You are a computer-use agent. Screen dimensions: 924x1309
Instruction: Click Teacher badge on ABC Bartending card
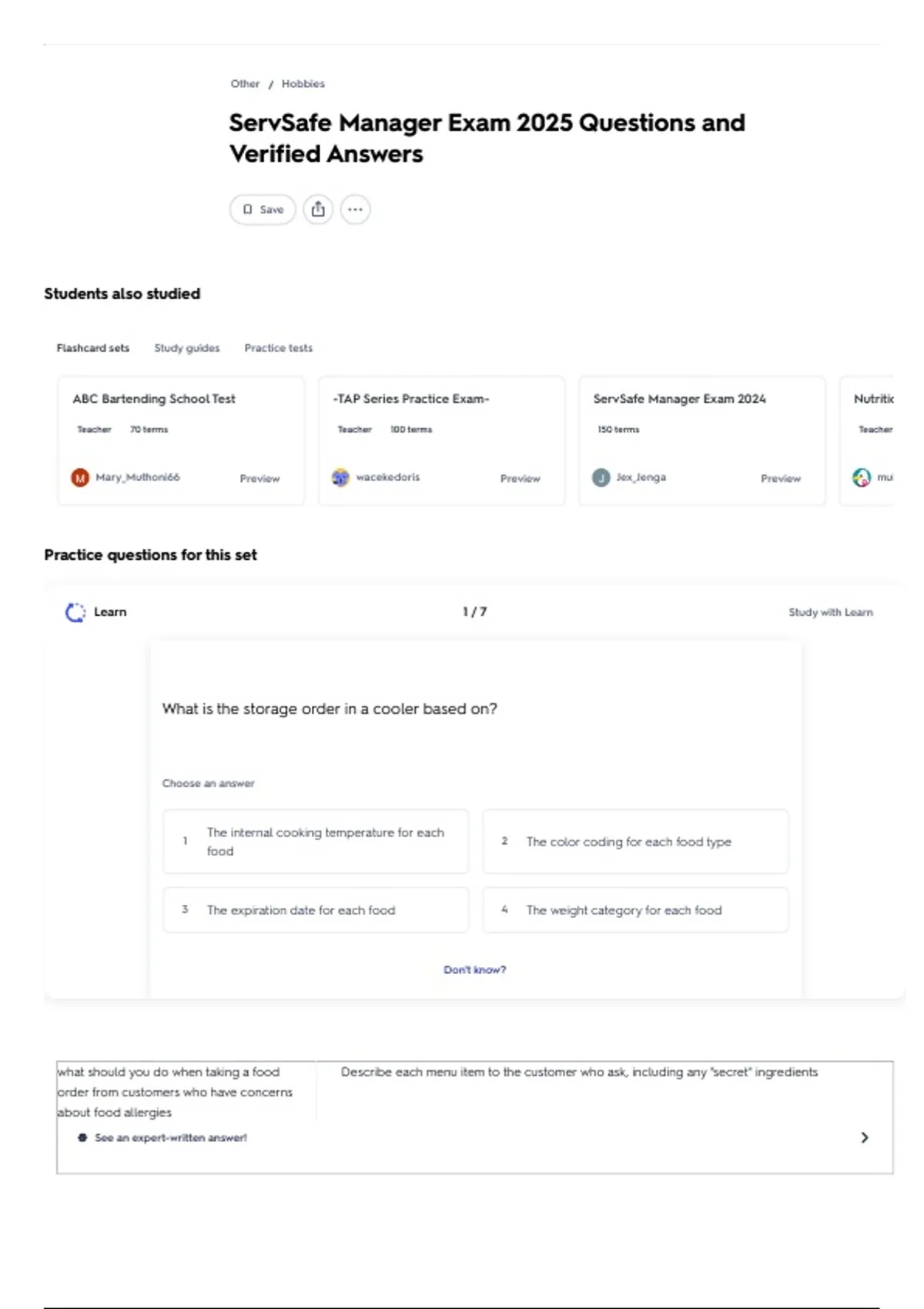[94, 430]
